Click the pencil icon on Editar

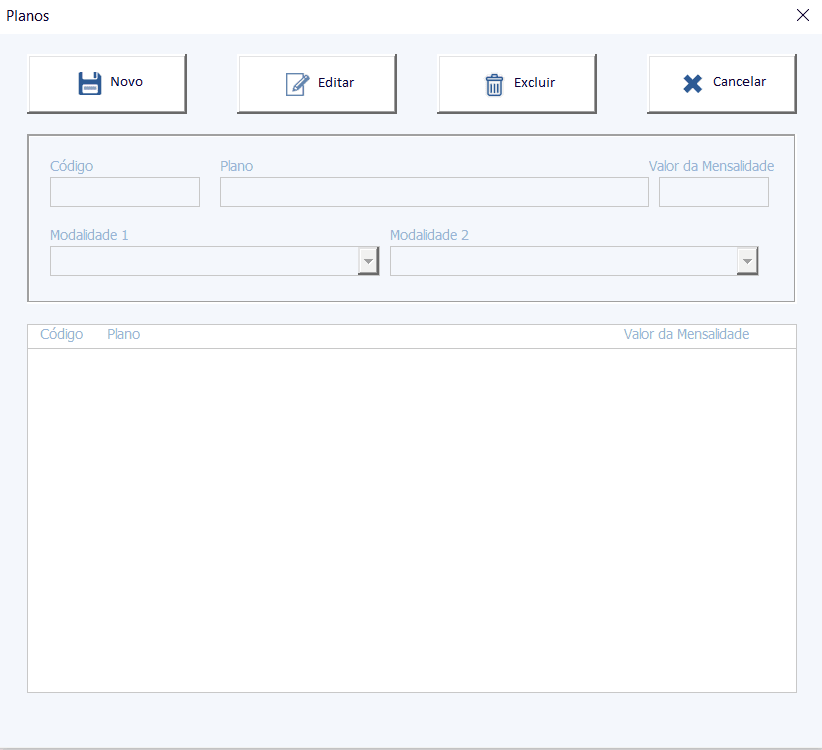coord(297,84)
